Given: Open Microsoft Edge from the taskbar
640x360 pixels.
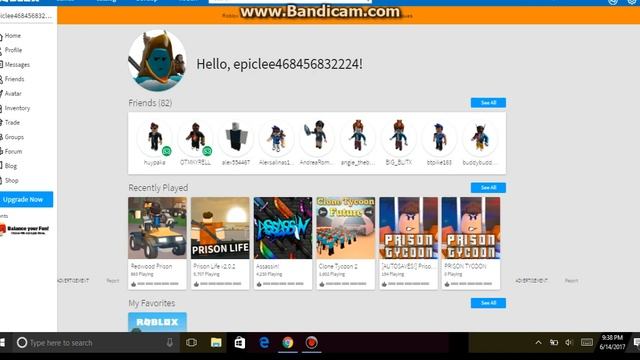Looking at the screenshot, I should pyautogui.click(x=264, y=343).
